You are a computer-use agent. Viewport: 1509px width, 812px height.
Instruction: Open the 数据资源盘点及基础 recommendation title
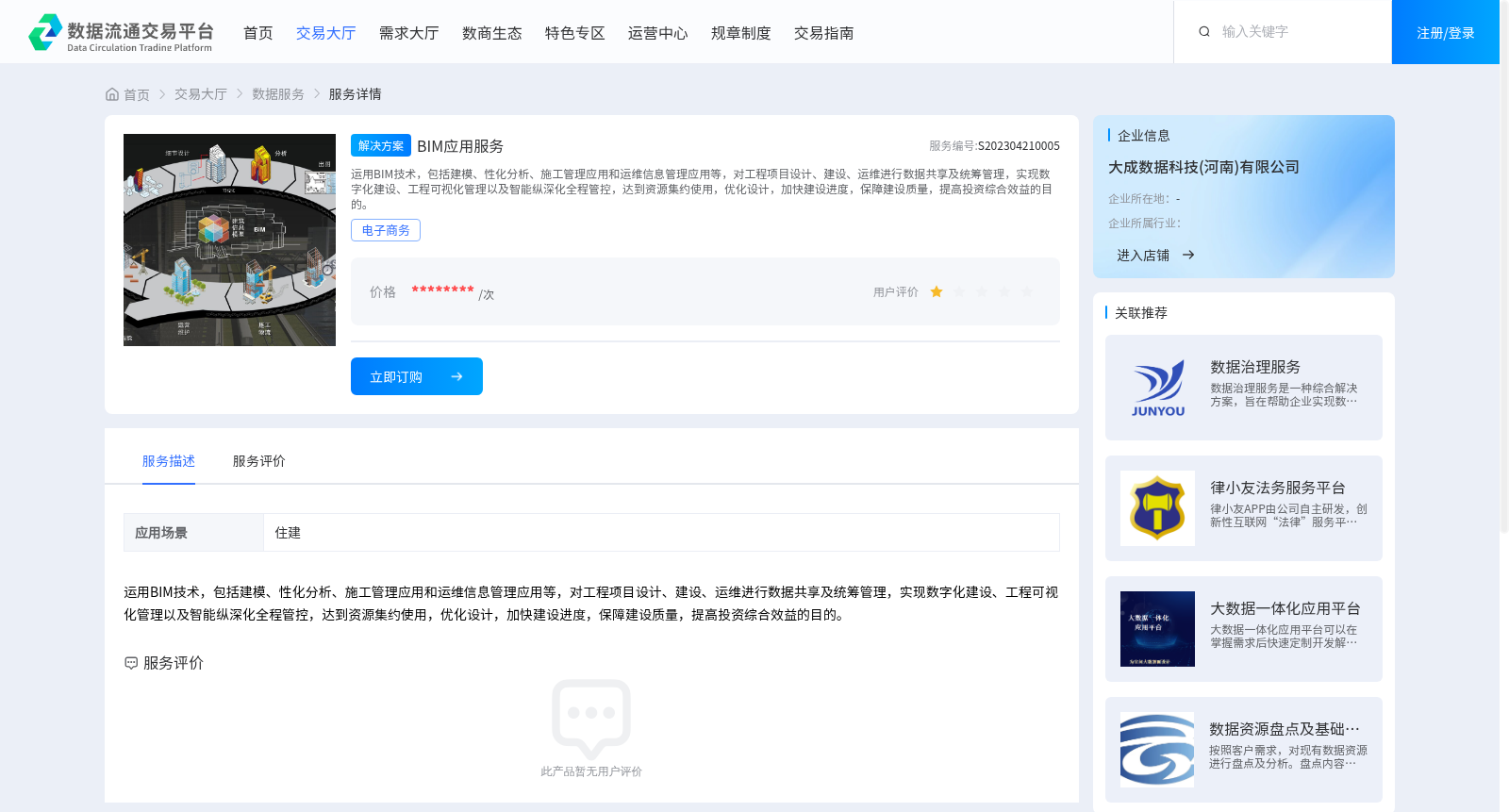click(1285, 729)
